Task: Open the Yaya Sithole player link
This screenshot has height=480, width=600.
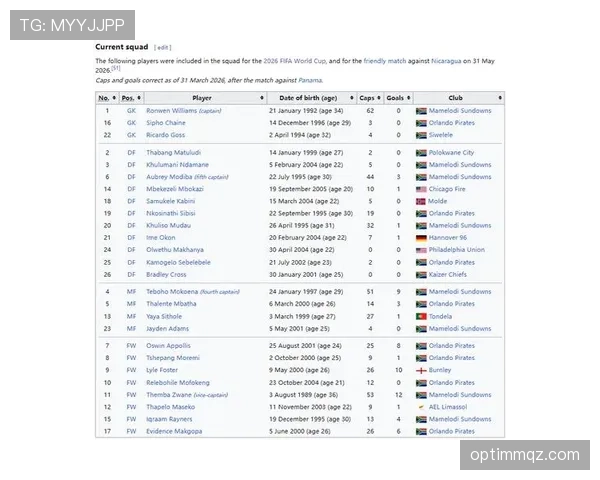Action: [164, 317]
